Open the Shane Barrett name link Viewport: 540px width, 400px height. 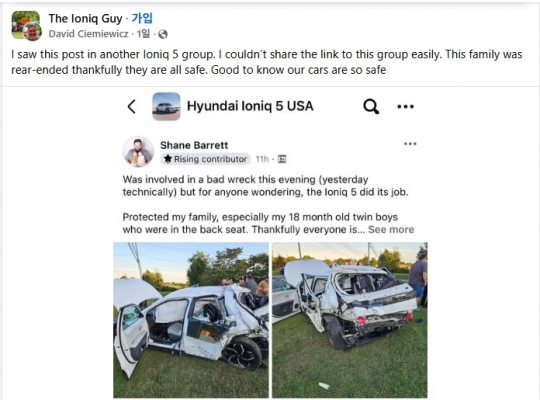coord(194,145)
